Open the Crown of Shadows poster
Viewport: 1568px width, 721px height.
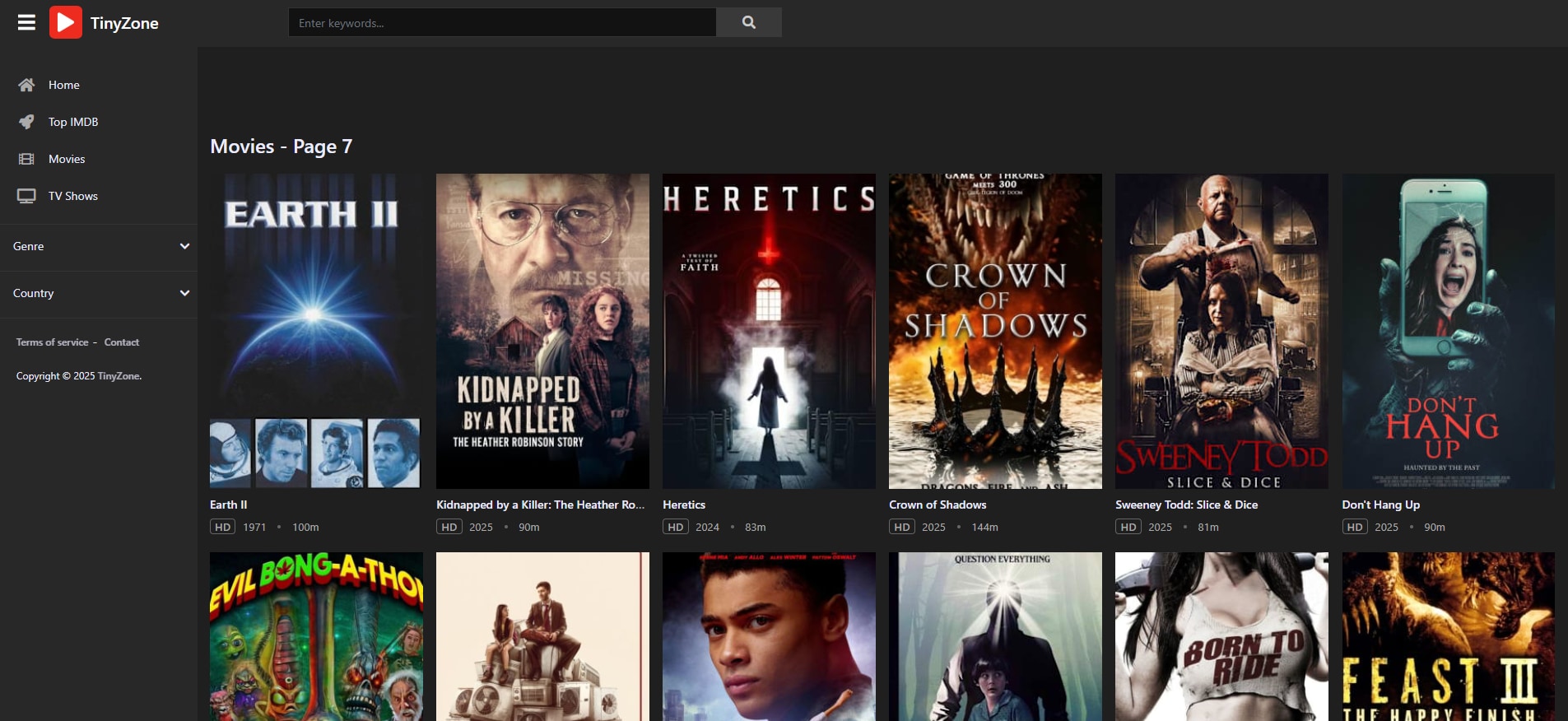click(995, 331)
